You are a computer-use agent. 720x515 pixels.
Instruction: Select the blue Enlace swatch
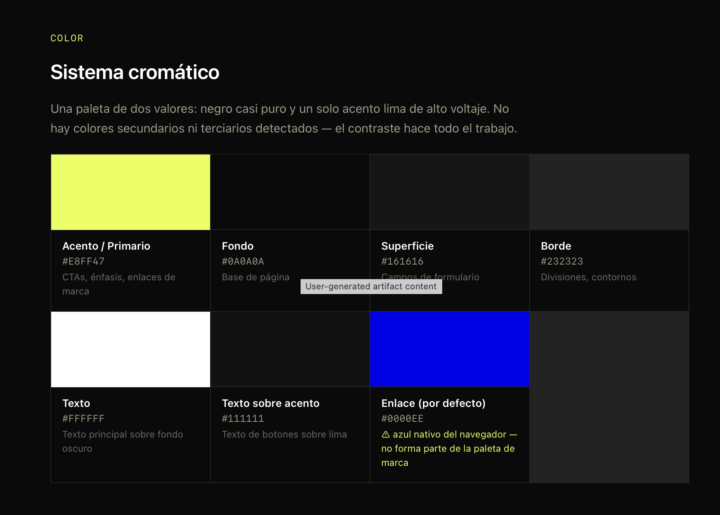pyautogui.click(x=450, y=349)
